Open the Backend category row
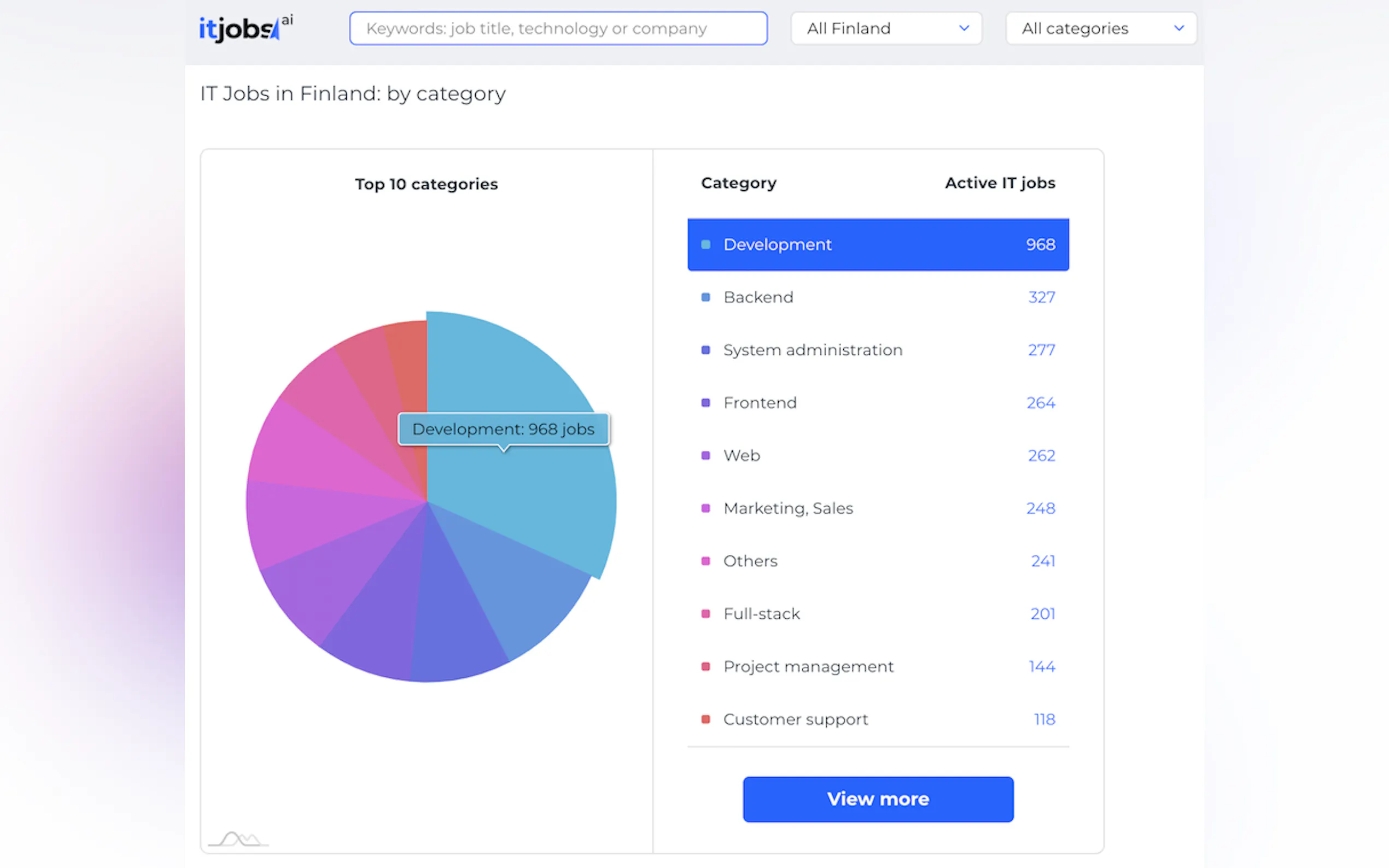This screenshot has height=868, width=1389. pos(878,297)
